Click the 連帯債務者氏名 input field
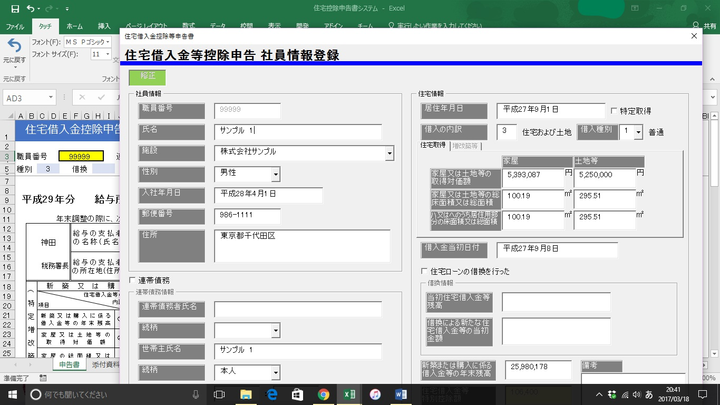Viewport: 720px width, 405px height. pos(298,309)
